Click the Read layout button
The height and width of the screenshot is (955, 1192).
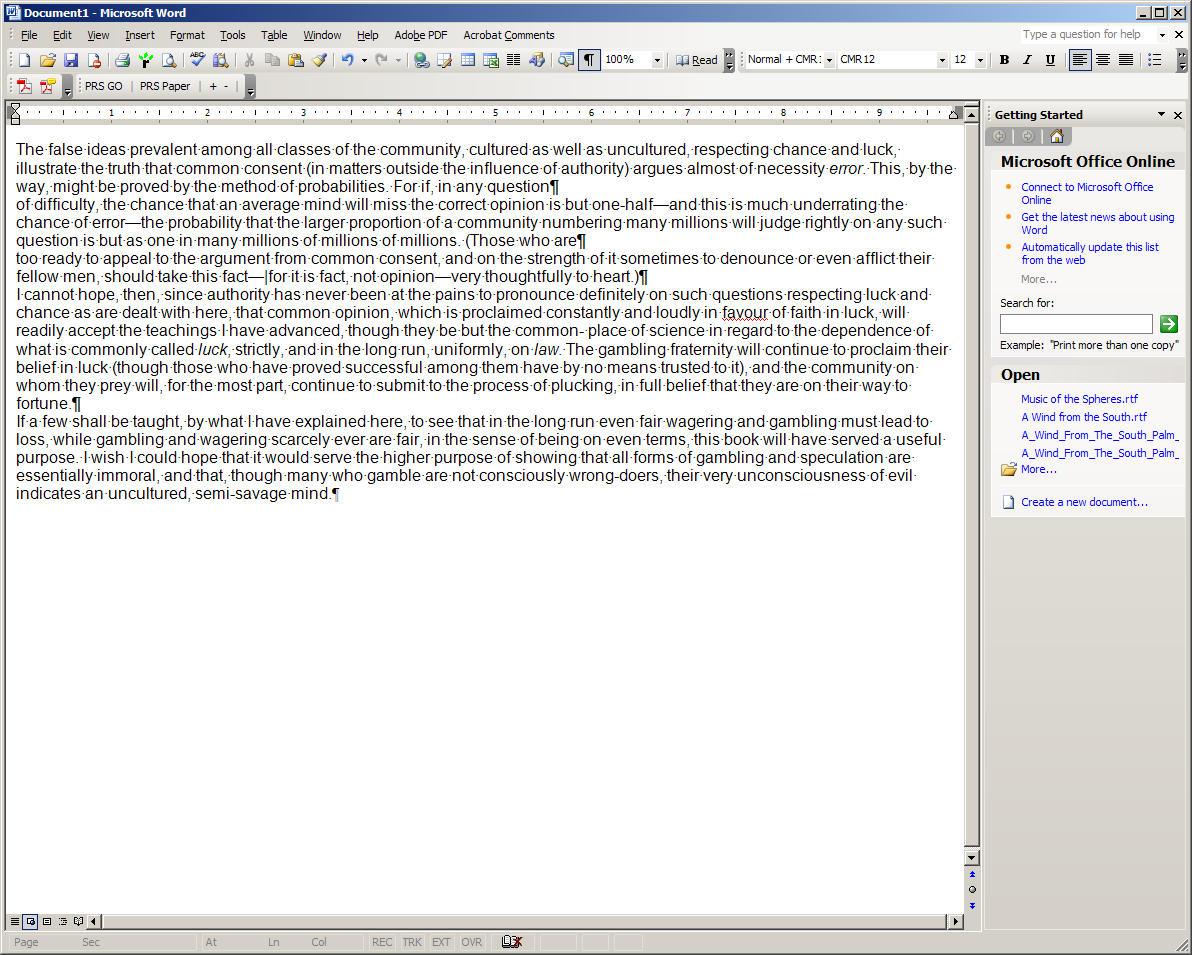[696, 60]
